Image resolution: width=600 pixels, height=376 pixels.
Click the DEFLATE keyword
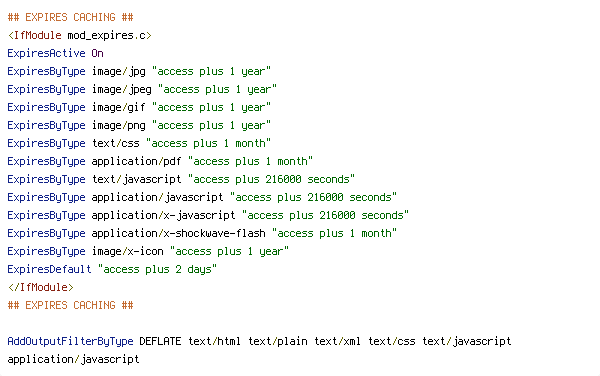160,341
